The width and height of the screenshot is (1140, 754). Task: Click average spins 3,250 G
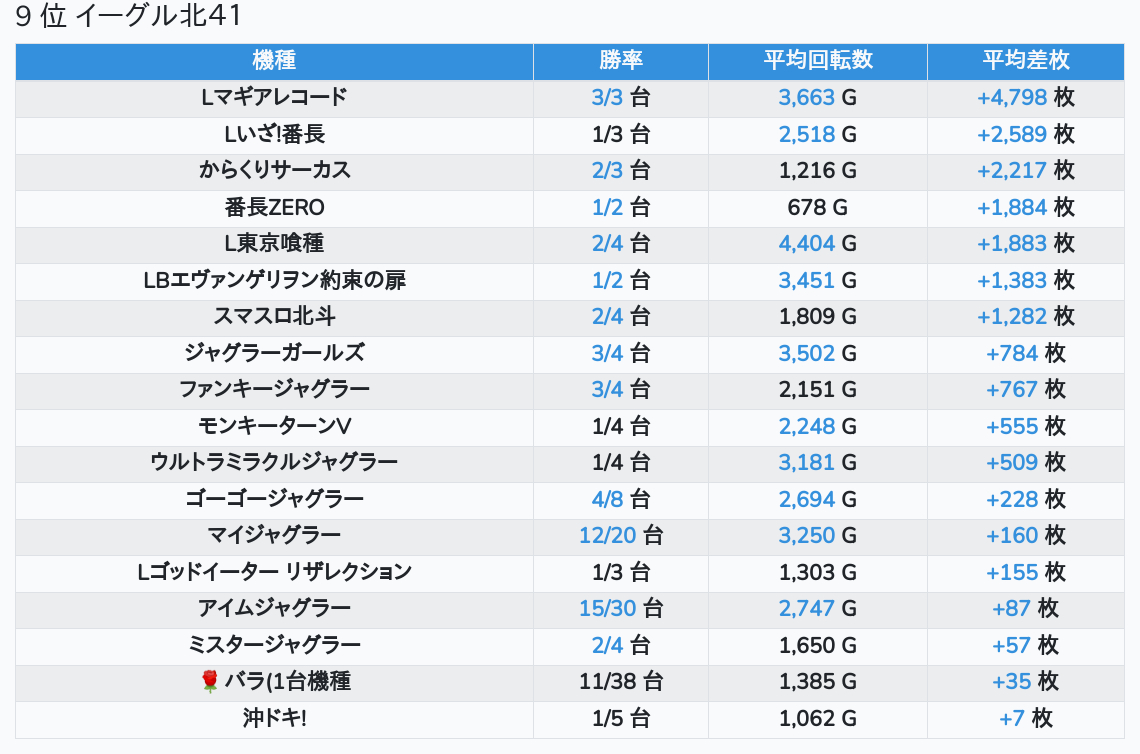818,535
